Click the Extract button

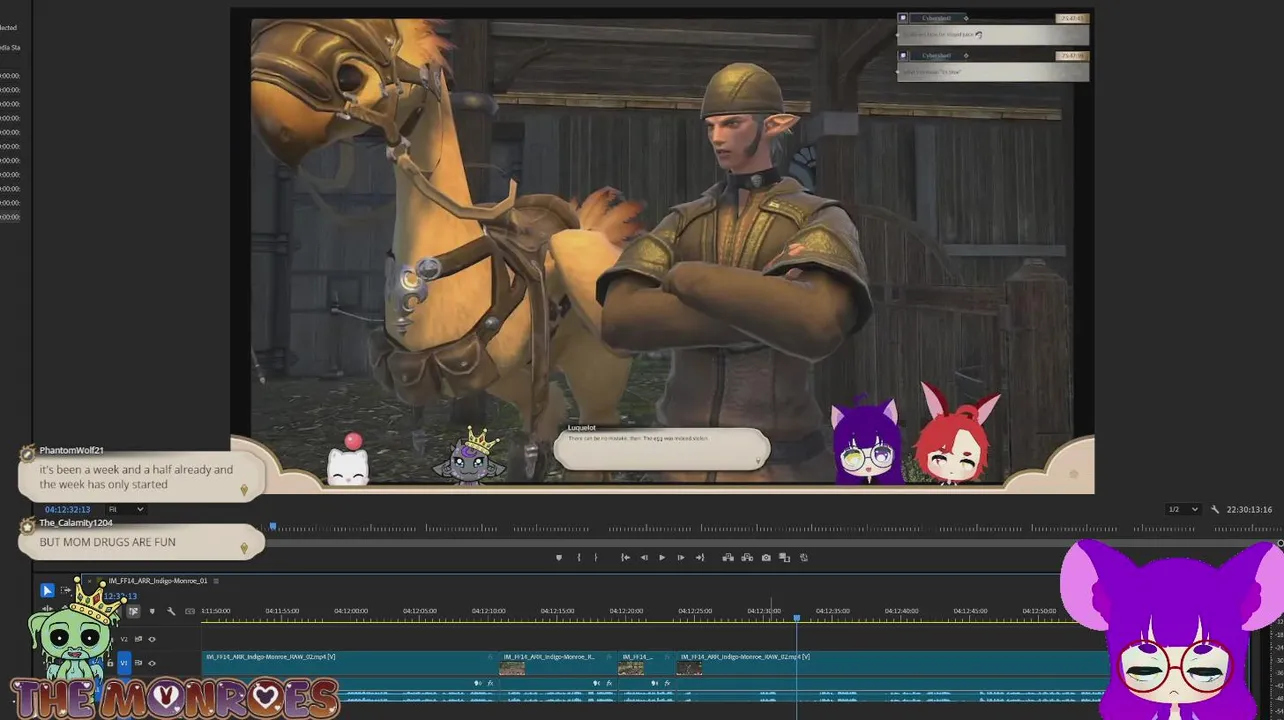747,558
